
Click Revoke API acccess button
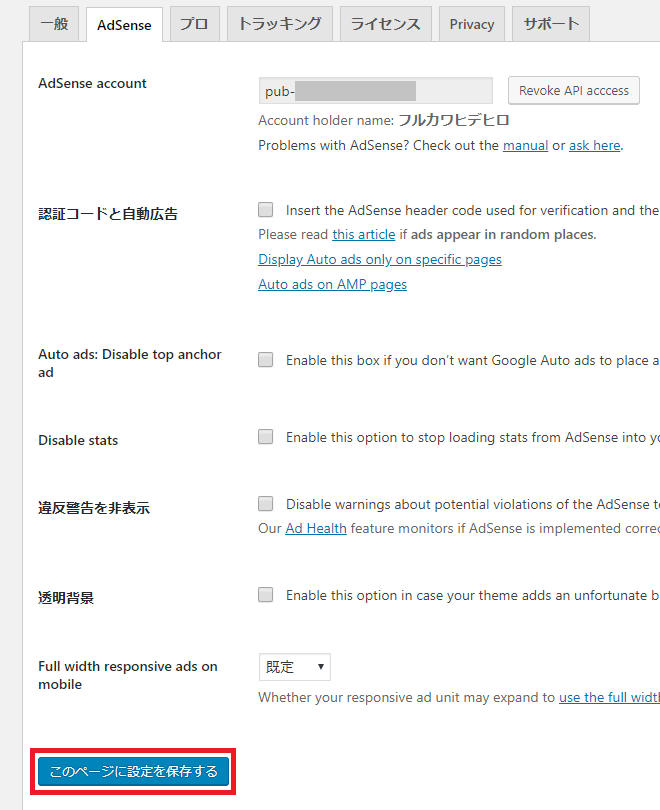pos(574,90)
